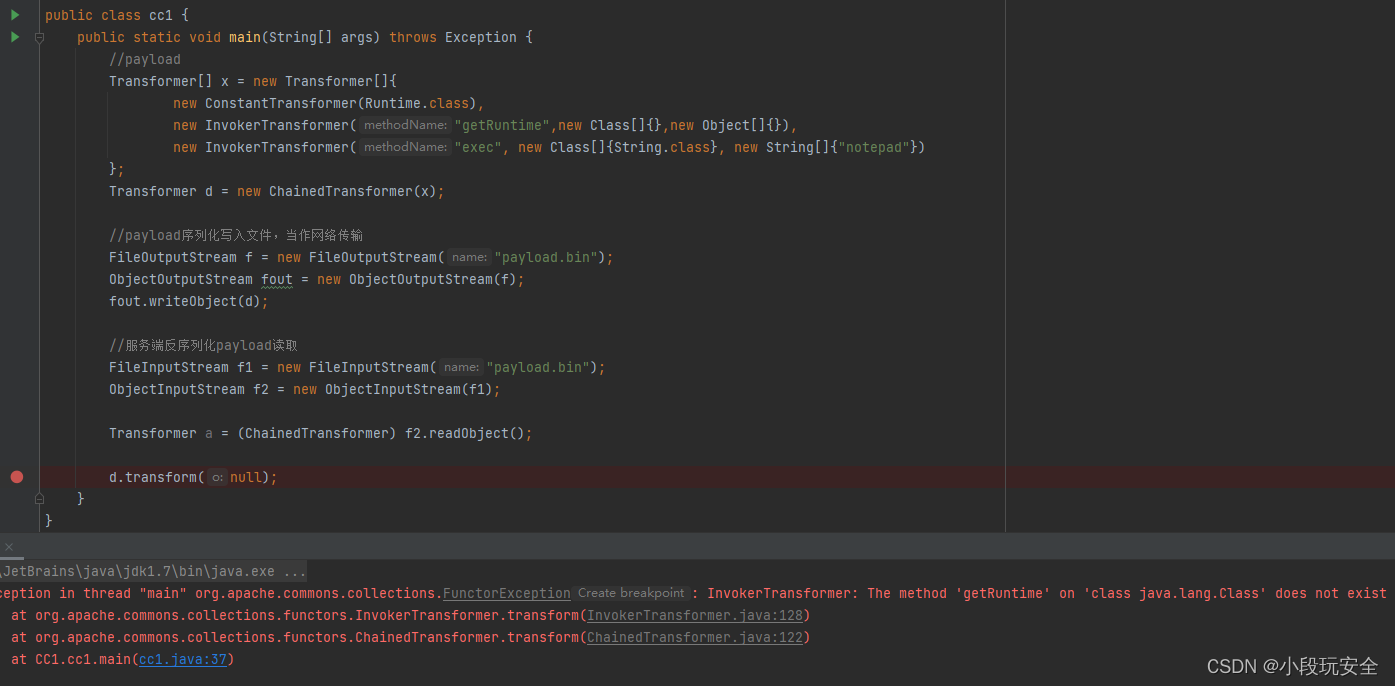Click the server deserialization comment line
This screenshot has height=686, width=1395.
pos(203,345)
